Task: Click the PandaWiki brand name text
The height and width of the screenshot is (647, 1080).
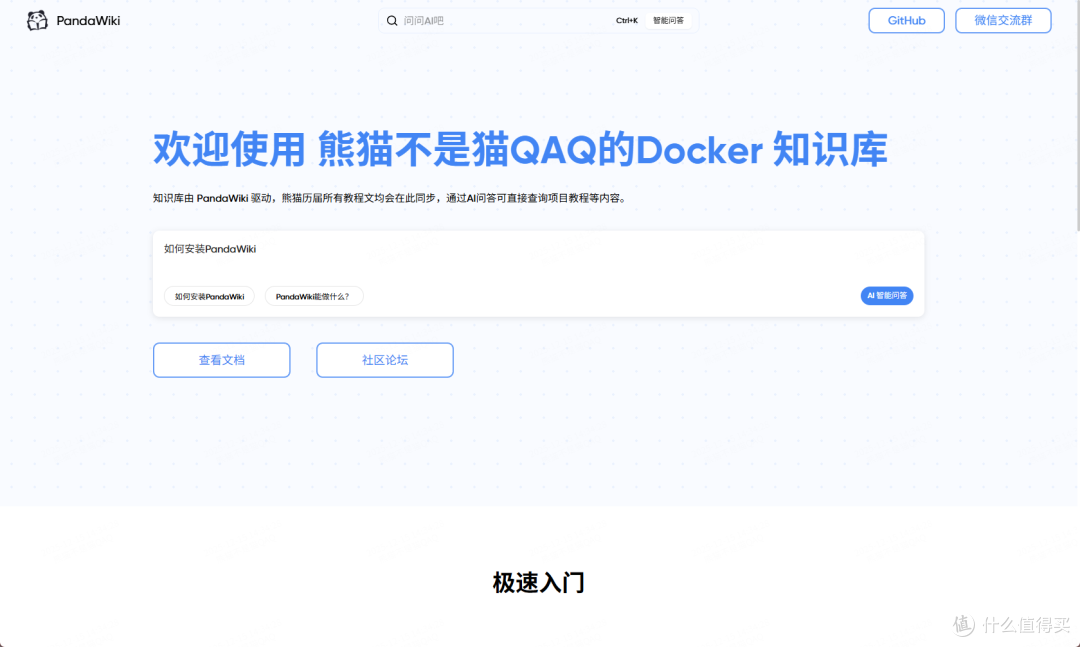Action: (88, 21)
